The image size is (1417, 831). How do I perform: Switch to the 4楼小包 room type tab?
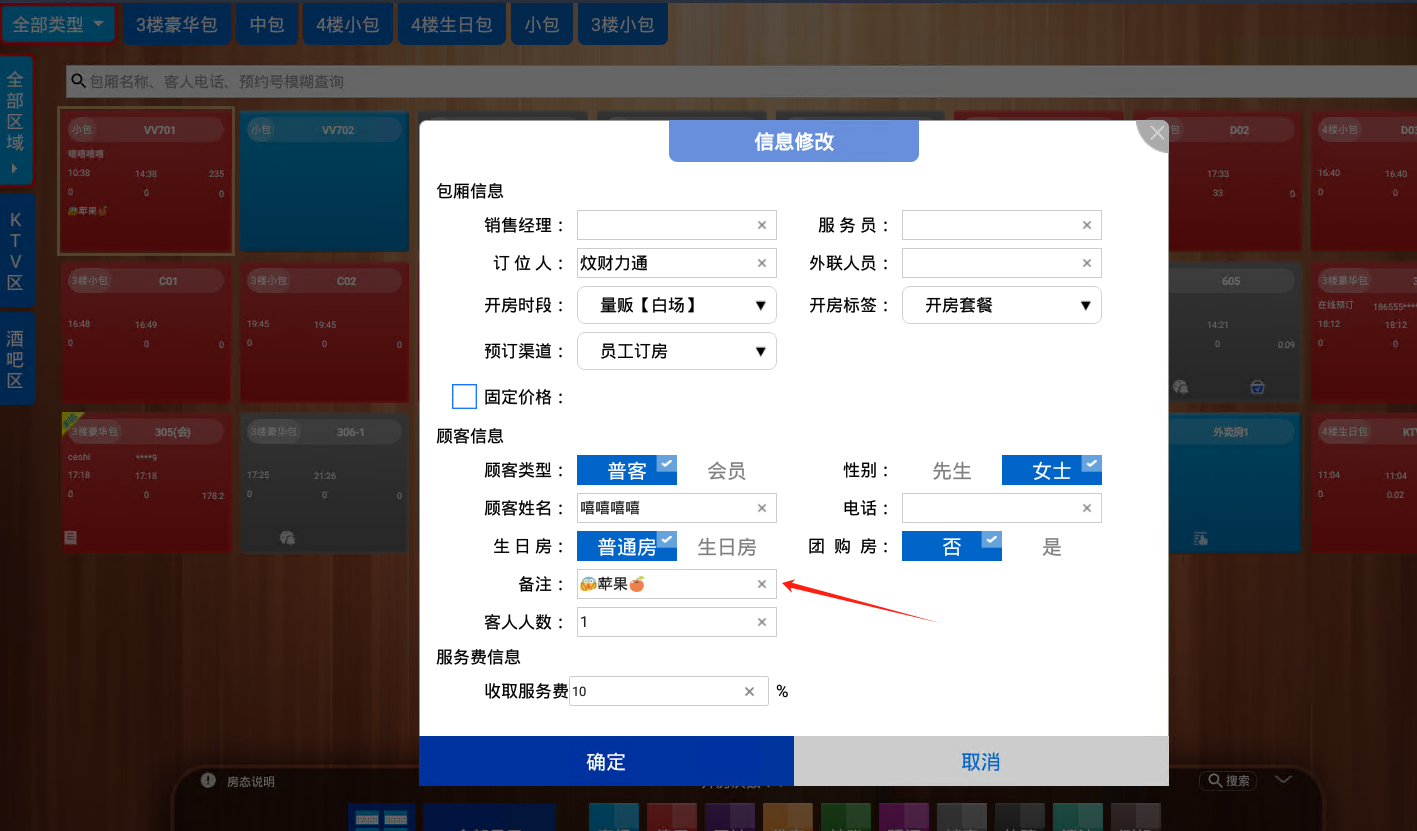347,24
